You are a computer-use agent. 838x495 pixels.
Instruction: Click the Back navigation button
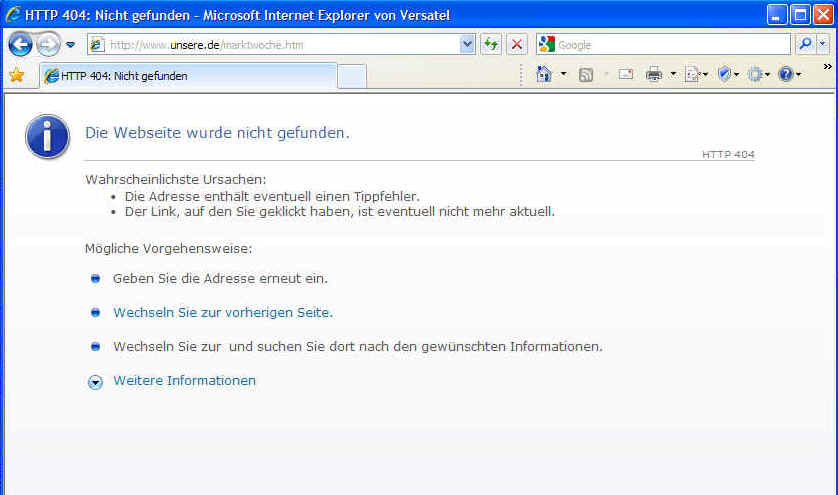[20, 45]
